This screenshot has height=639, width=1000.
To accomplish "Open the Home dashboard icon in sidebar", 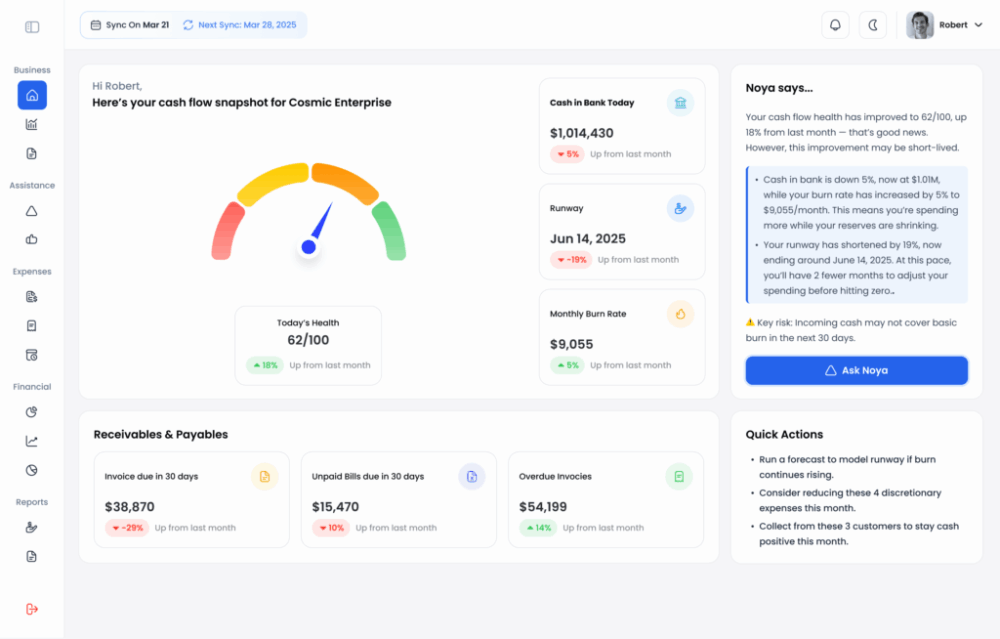I will point(32,96).
